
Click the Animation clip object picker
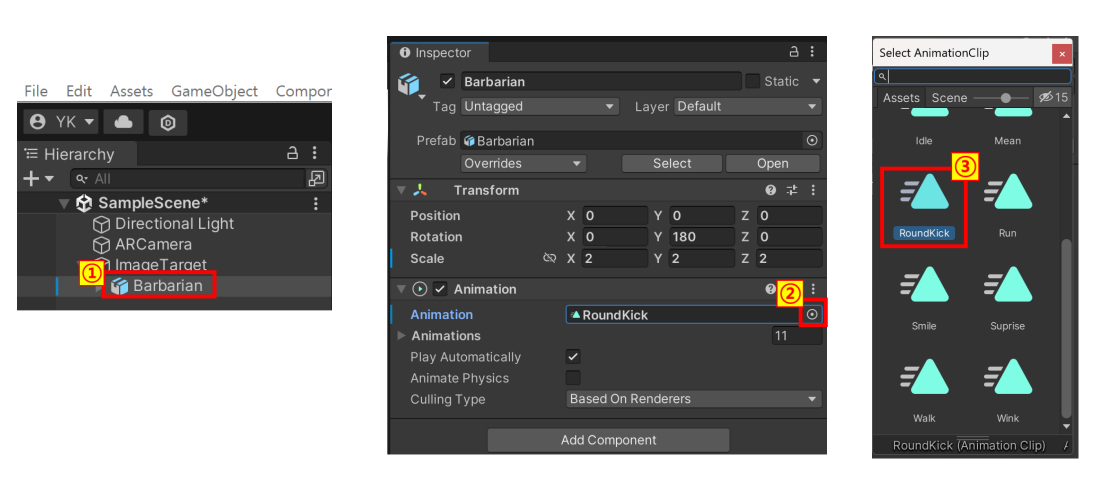[x=812, y=315]
